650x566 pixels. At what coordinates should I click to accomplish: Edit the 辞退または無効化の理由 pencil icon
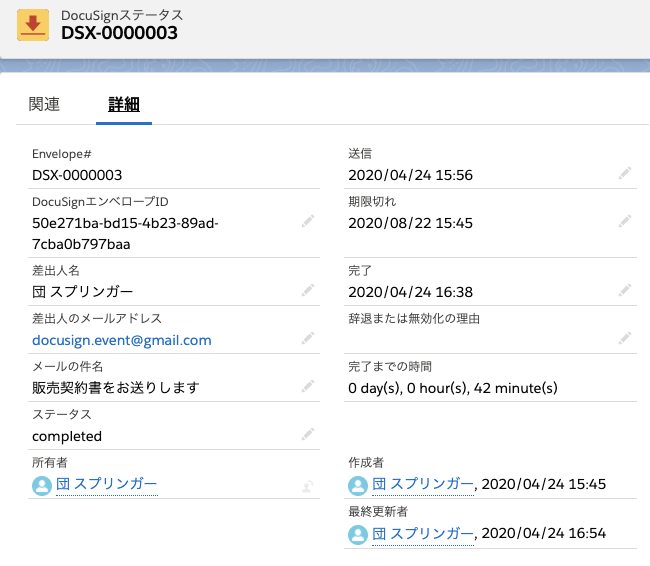(x=625, y=338)
